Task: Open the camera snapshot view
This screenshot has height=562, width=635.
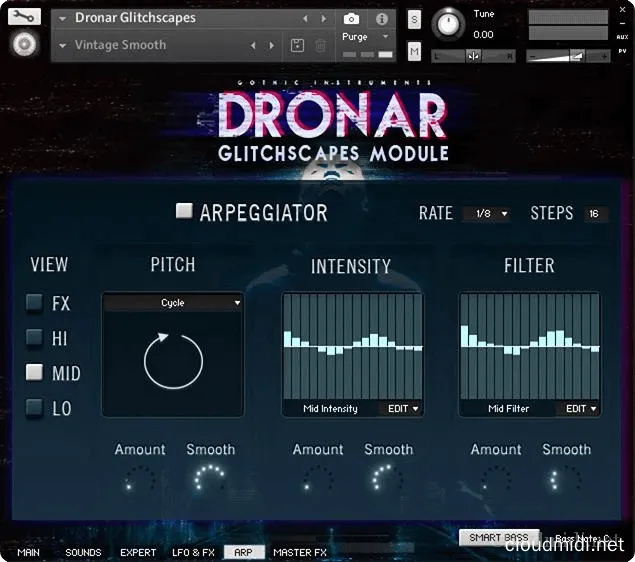Action: (x=351, y=18)
